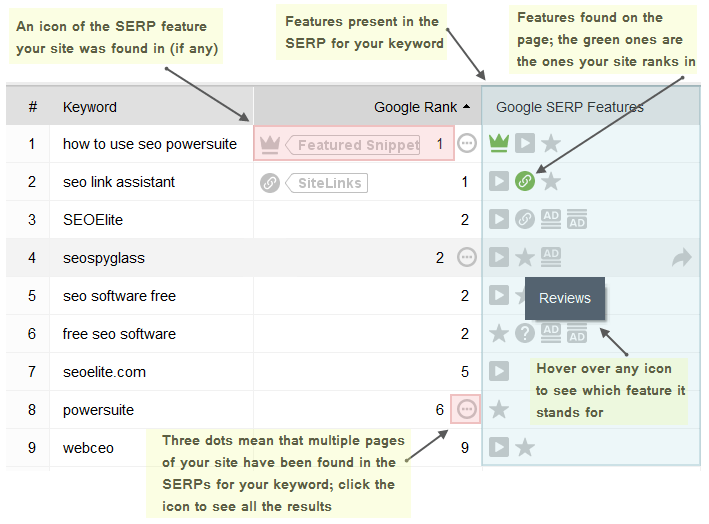Select the webceo keyword
The width and height of the screenshot is (709, 524).
pyautogui.click(x=88, y=448)
